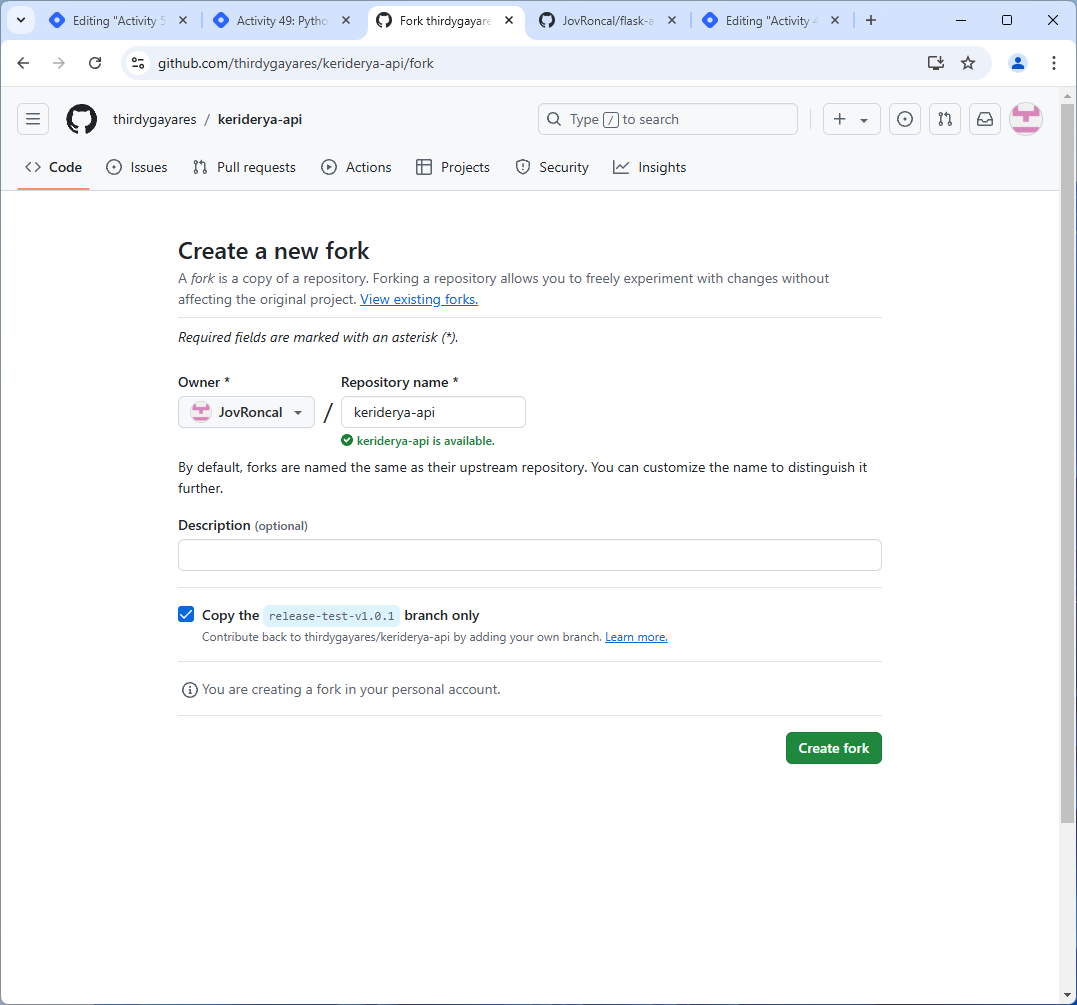Expand the create new plus dropdown
The width and height of the screenshot is (1077, 1005).
pyautogui.click(x=851, y=120)
